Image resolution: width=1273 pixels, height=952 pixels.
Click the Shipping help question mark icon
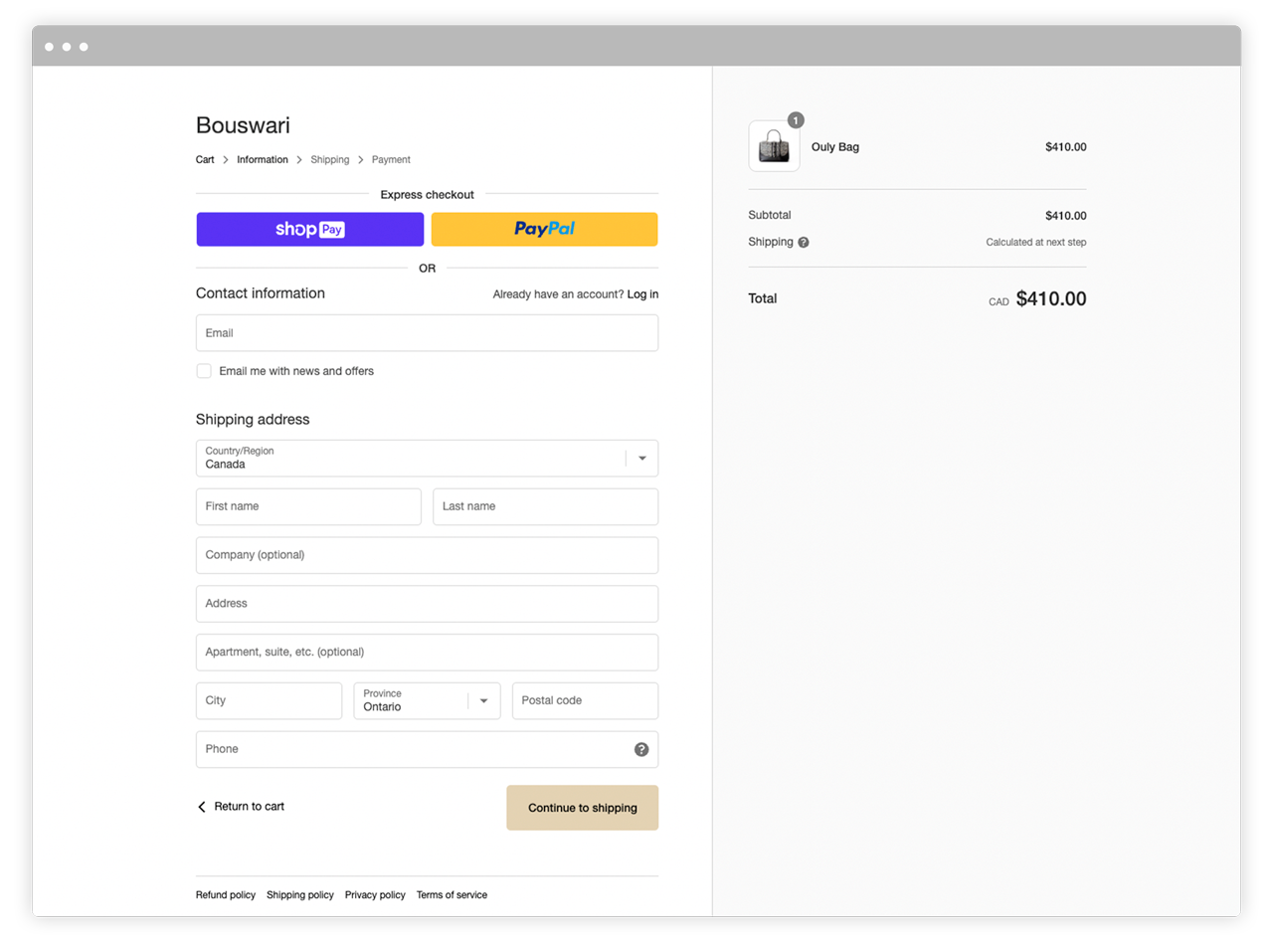804,242
